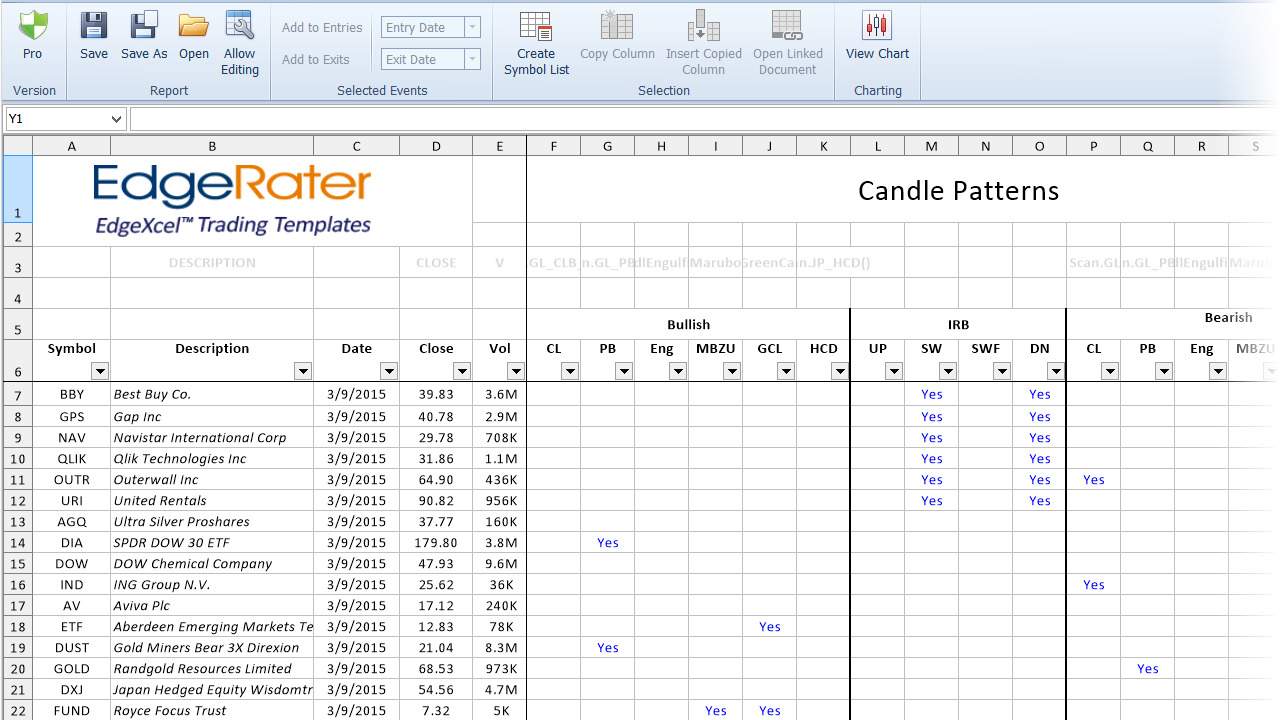Select the volume cell 240K
The height and width of the screenshot is (720, 1280).
coord(500,606)
